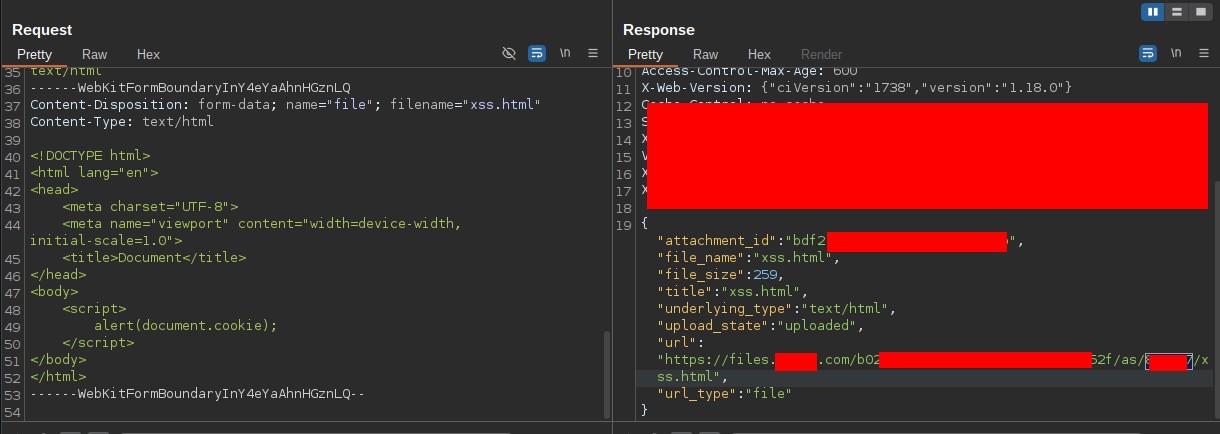Toggle line wrap in Request panel
Screen dimensions: 1220x434
pyautogui.click(x=537, y=53)
